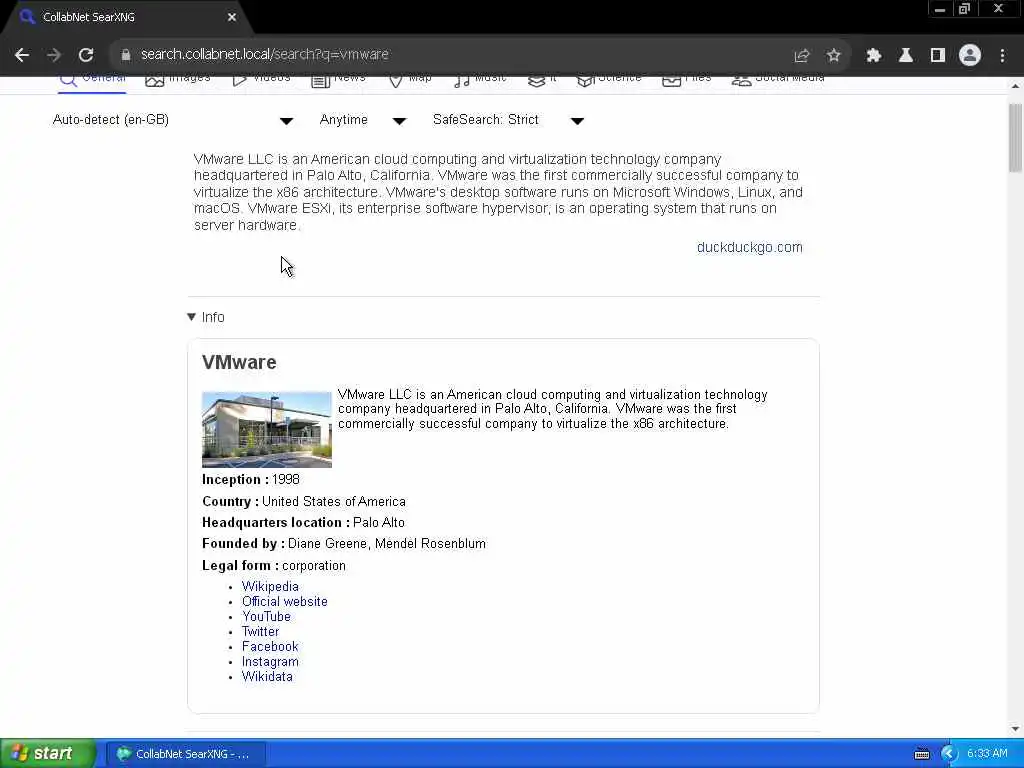
Task: Click the 'Legal form : corporation' line
Action: [274, 566]
